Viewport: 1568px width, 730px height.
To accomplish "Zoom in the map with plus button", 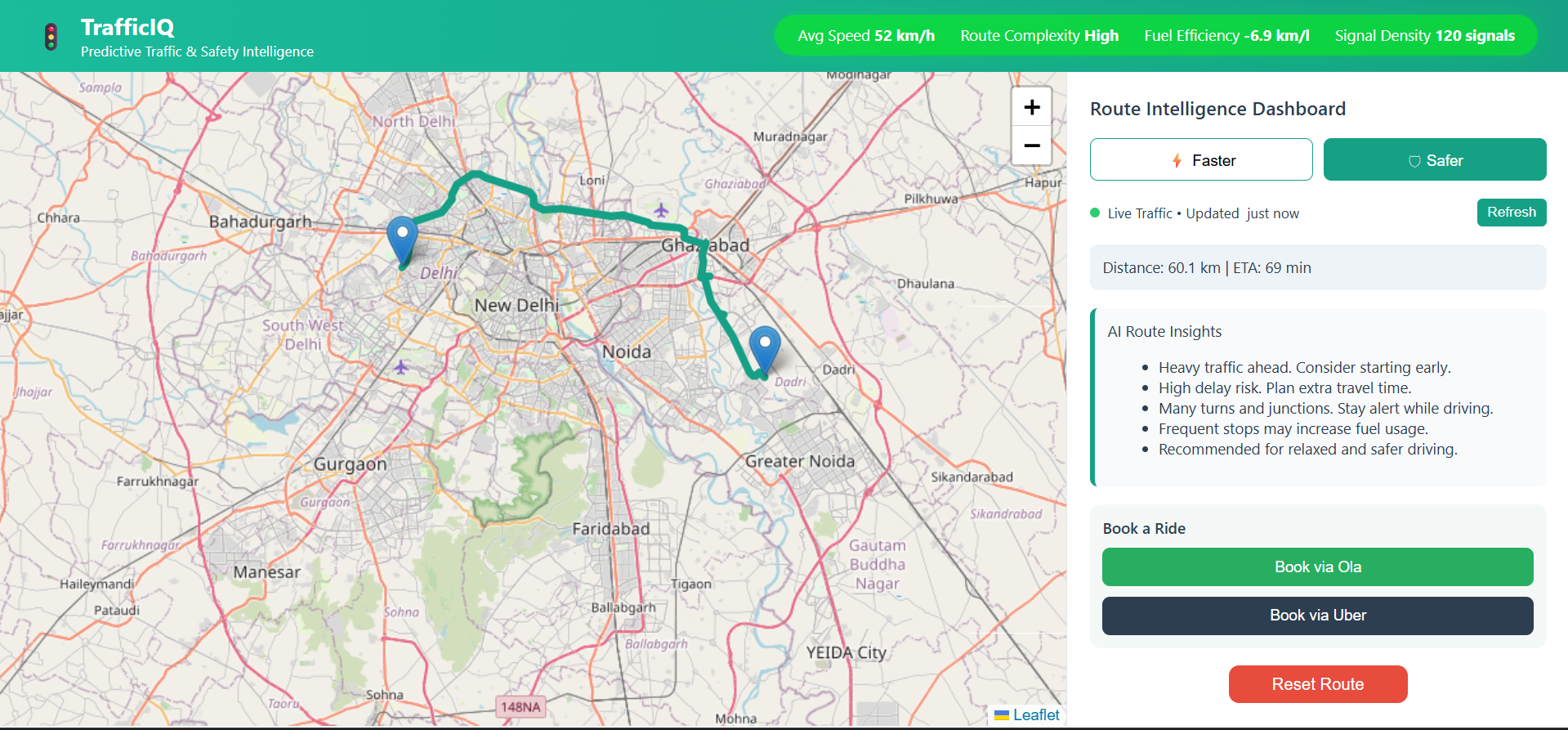I will 1031,107.
